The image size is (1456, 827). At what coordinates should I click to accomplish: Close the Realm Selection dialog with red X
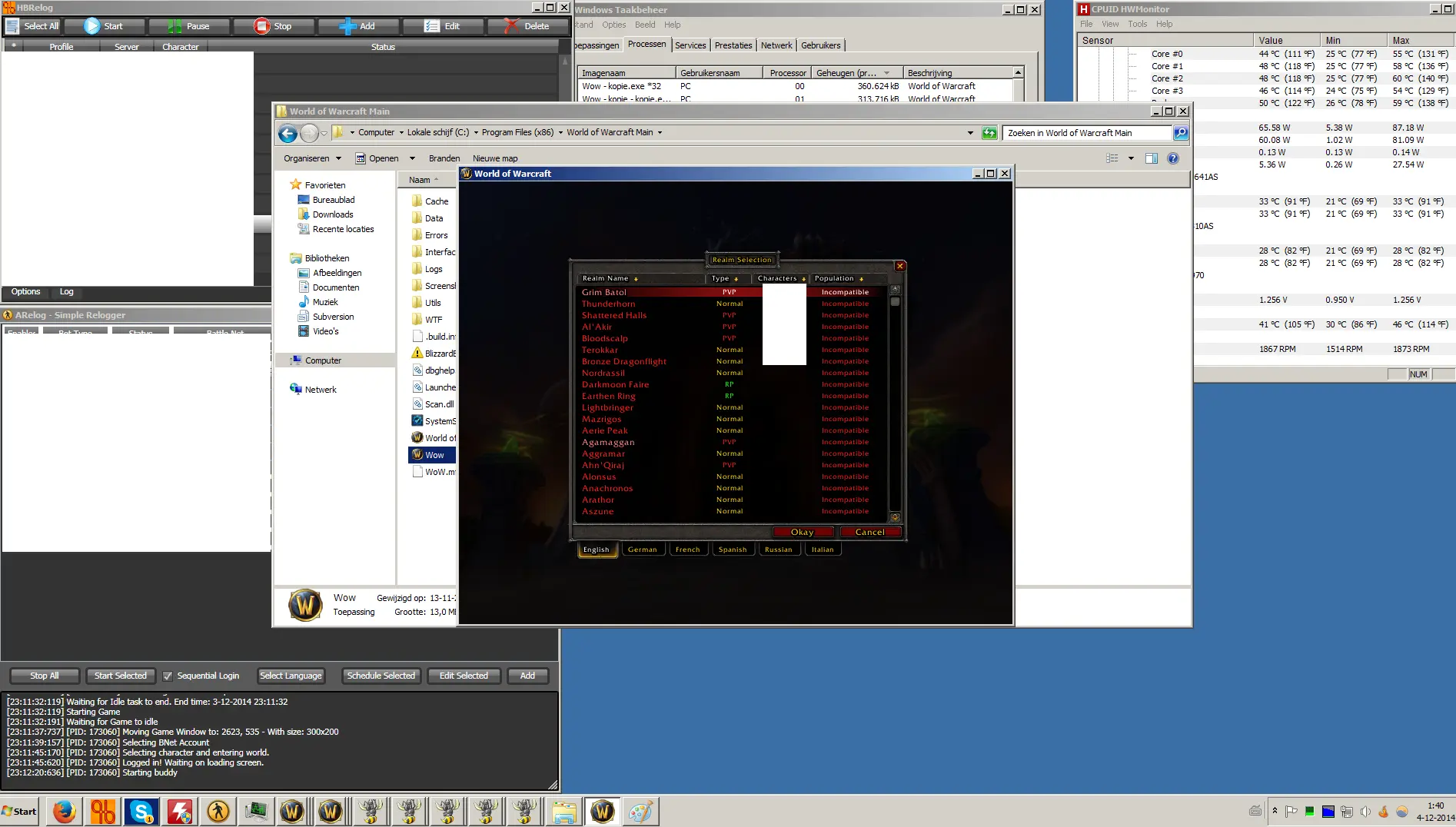[x=900, y=266]
